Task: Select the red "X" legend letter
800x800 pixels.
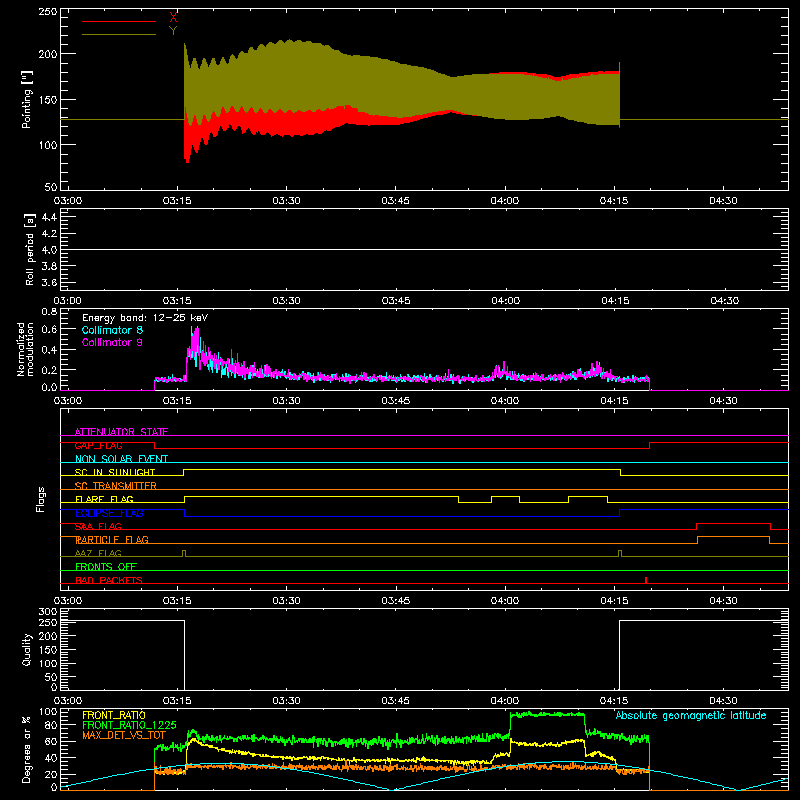Action: point(173,18)
